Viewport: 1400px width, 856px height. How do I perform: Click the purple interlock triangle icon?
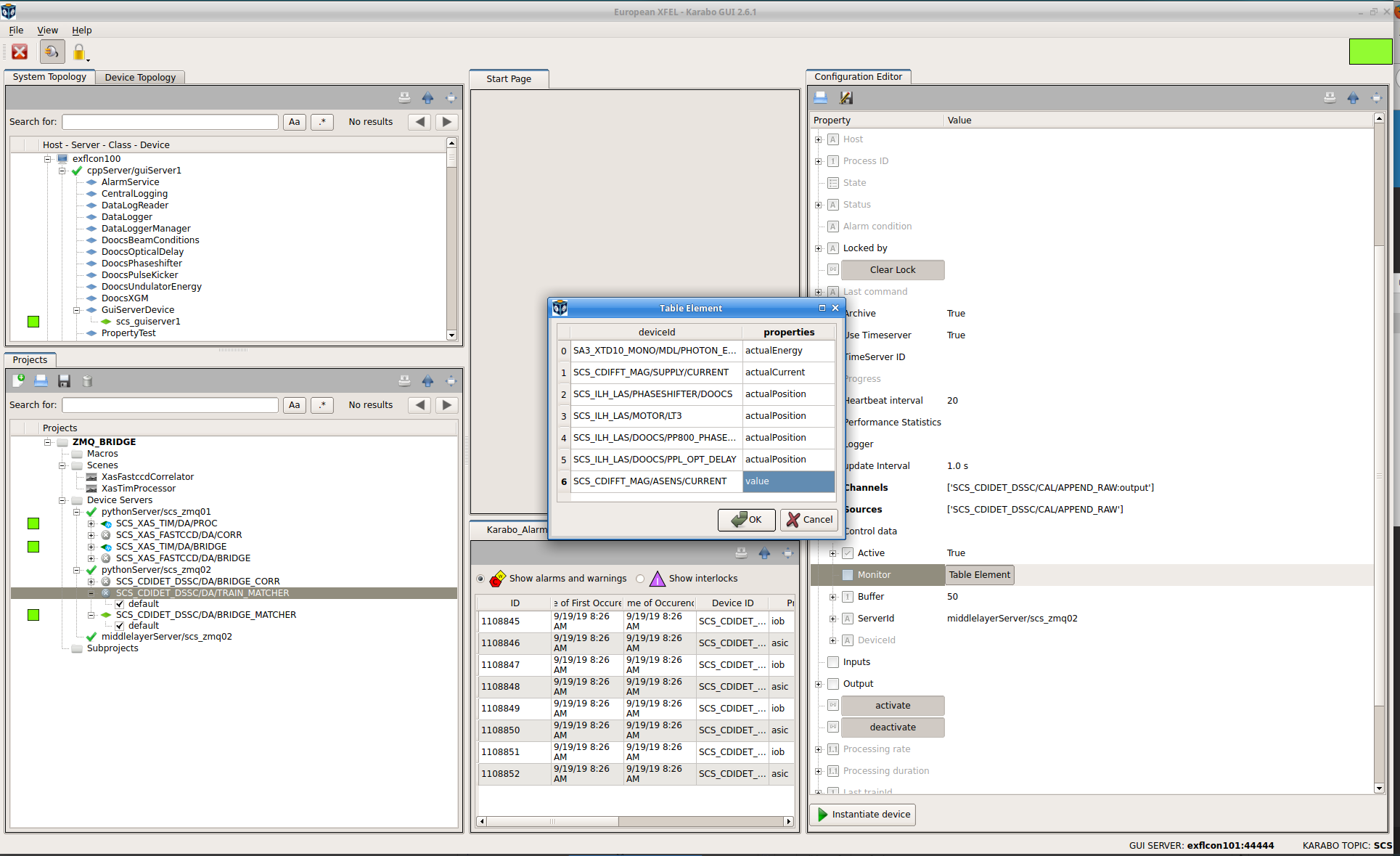[x=658, y=579]
